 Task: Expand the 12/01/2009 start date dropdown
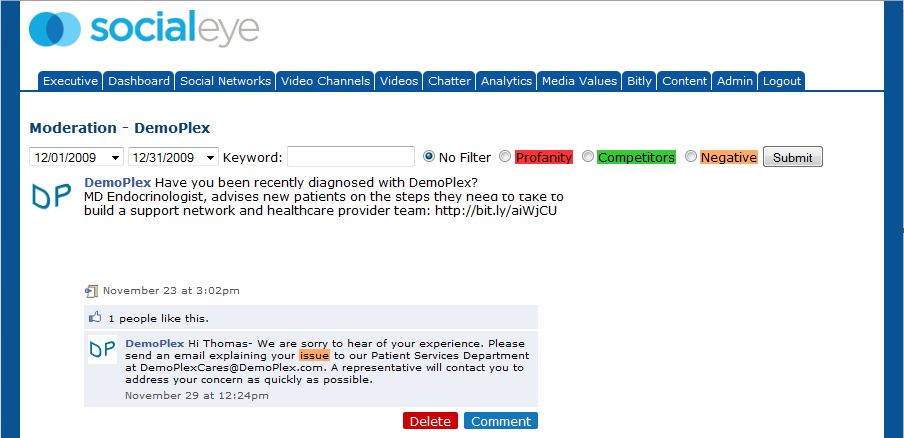click(77, 157)
